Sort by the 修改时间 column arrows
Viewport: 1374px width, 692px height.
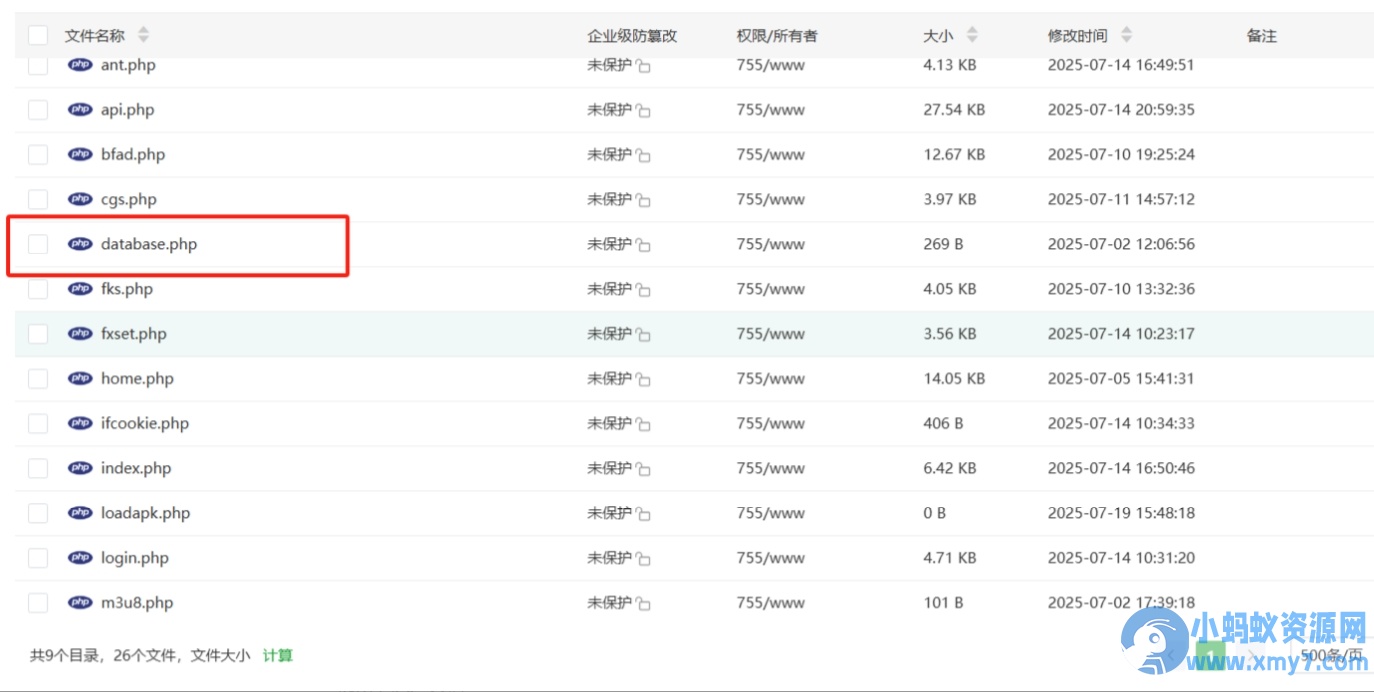pos(1126,36)
